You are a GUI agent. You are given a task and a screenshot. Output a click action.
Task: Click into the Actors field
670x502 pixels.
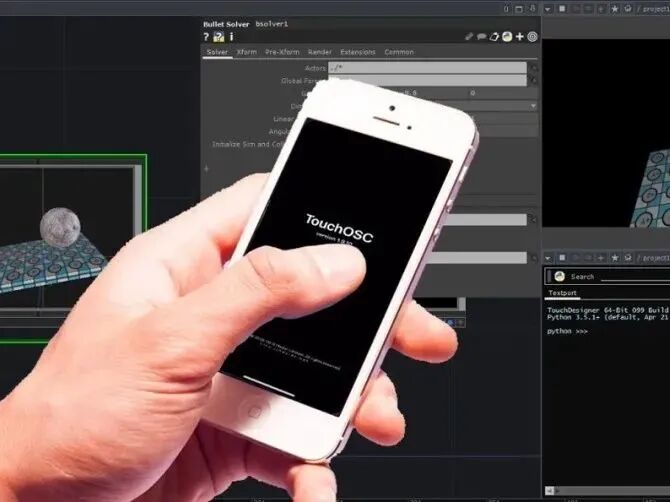tap(427, 68)
